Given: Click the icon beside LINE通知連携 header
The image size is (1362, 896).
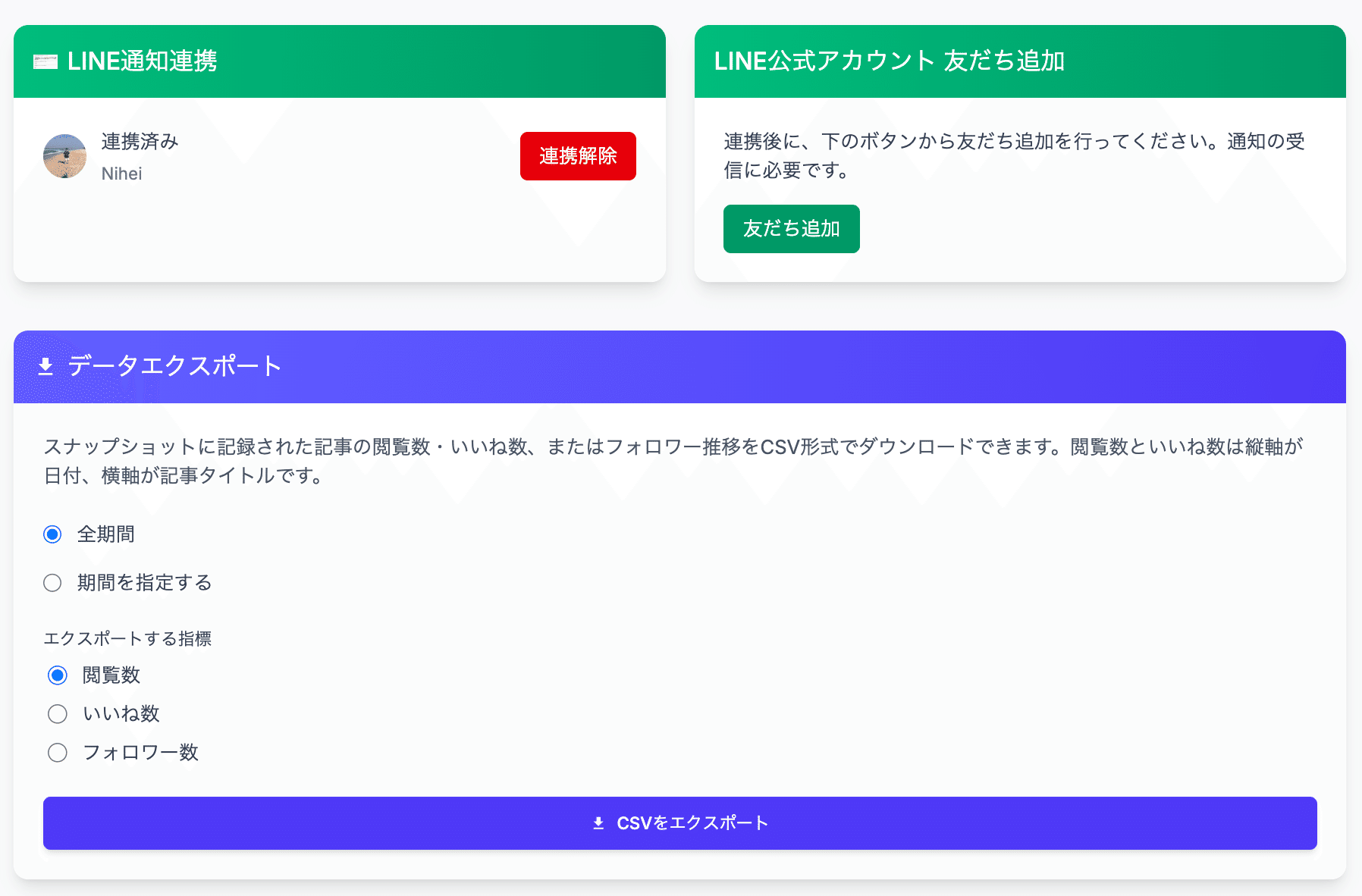Looking at the screenshot, I should (46, 61).
